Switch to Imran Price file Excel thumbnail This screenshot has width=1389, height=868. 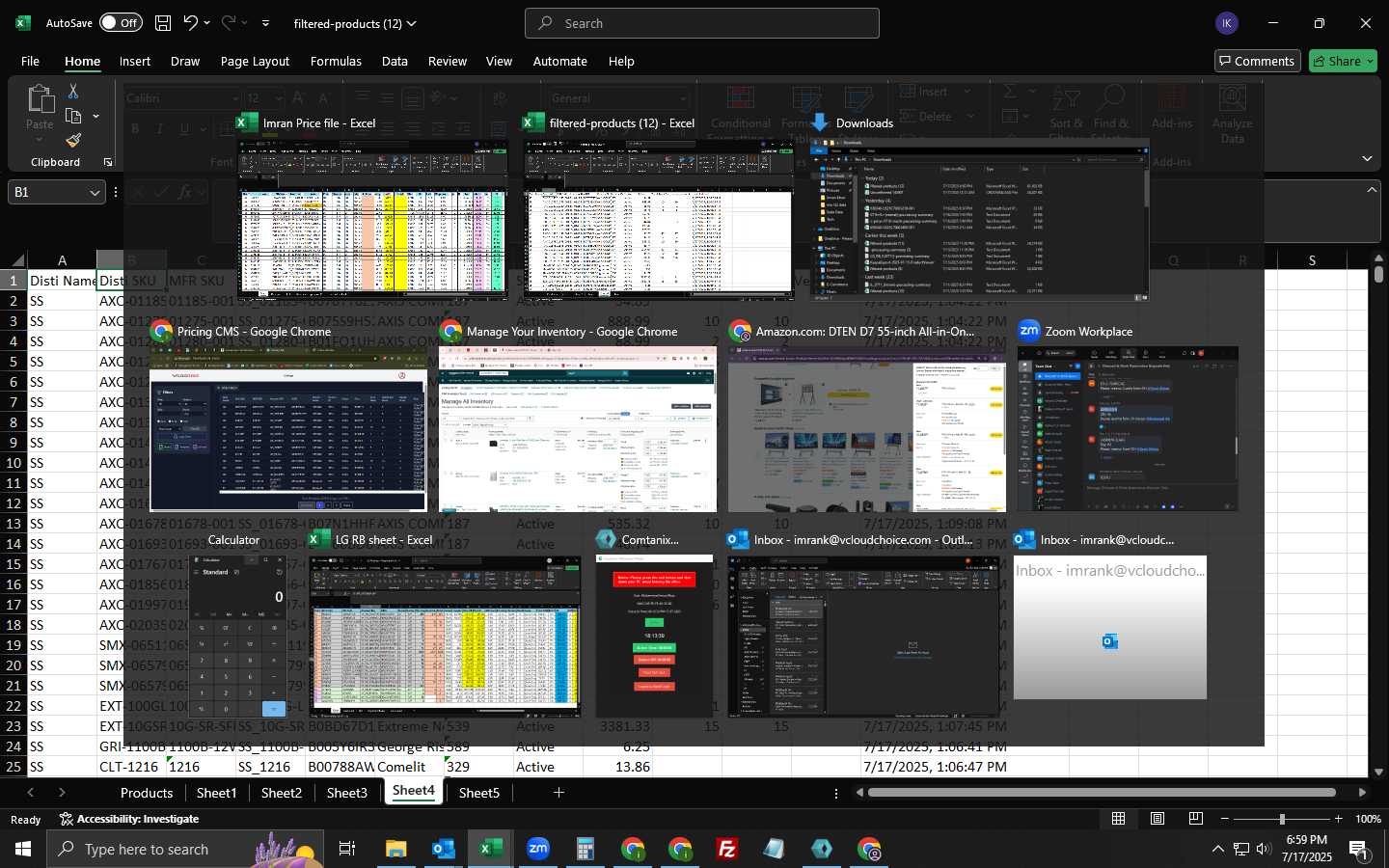[x=372, y=220]
